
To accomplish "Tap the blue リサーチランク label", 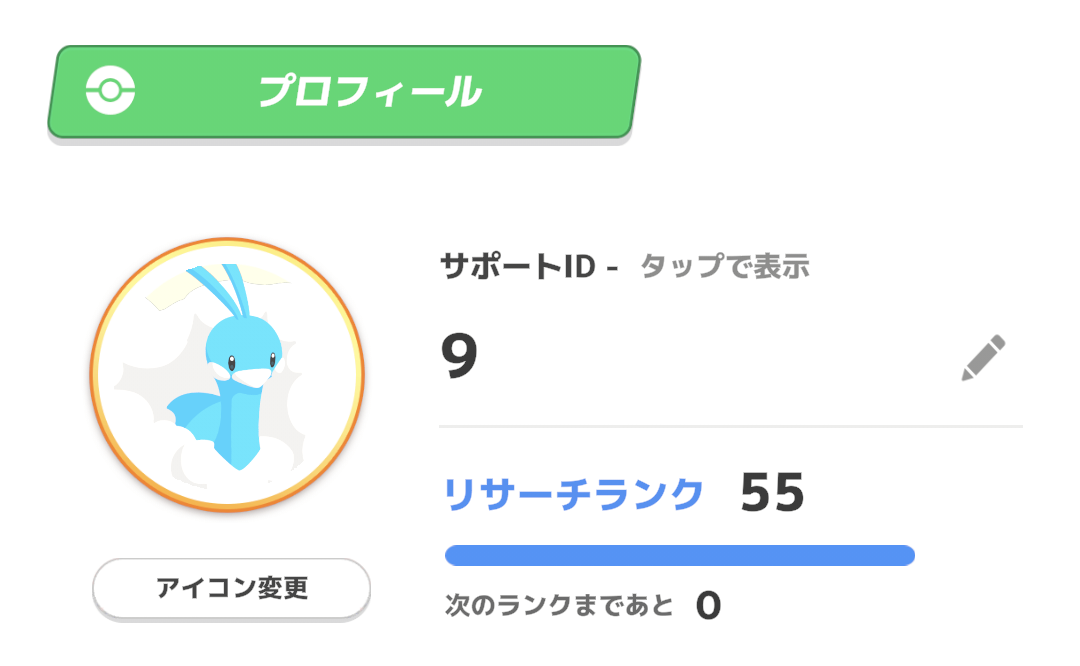I will point(574,494).
